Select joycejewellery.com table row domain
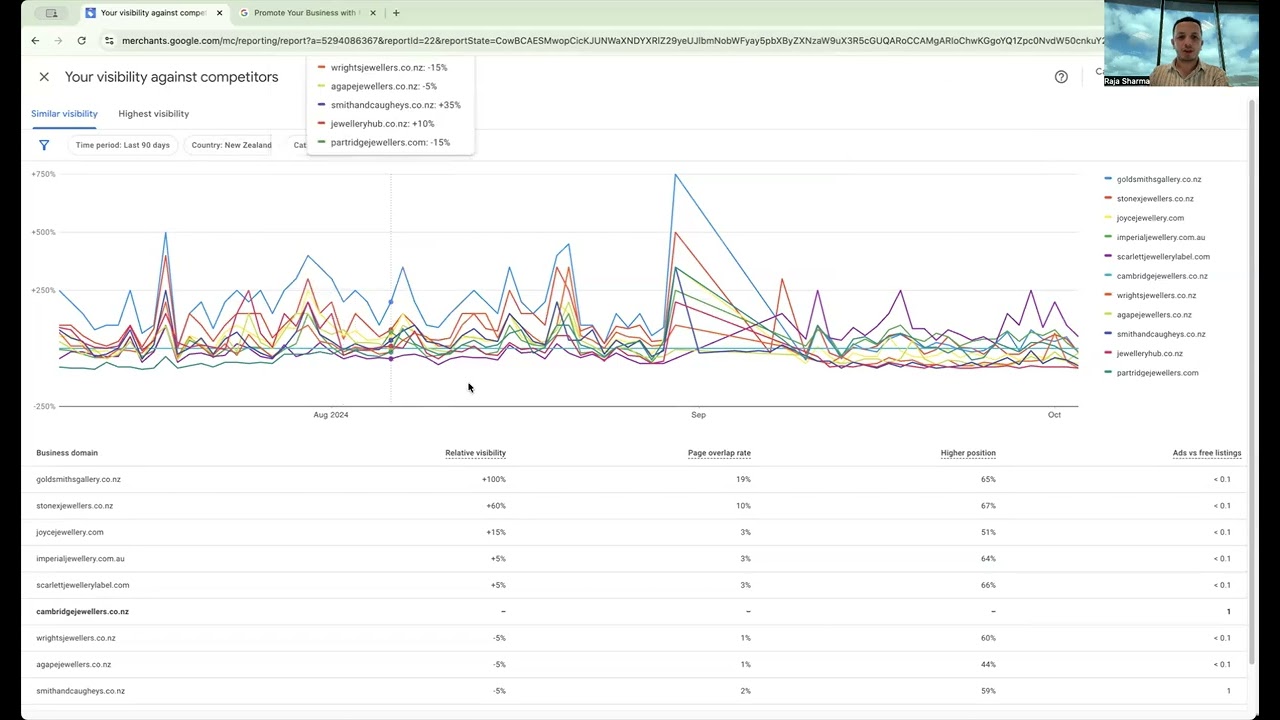1280x720 pixels. coord(70,532)
